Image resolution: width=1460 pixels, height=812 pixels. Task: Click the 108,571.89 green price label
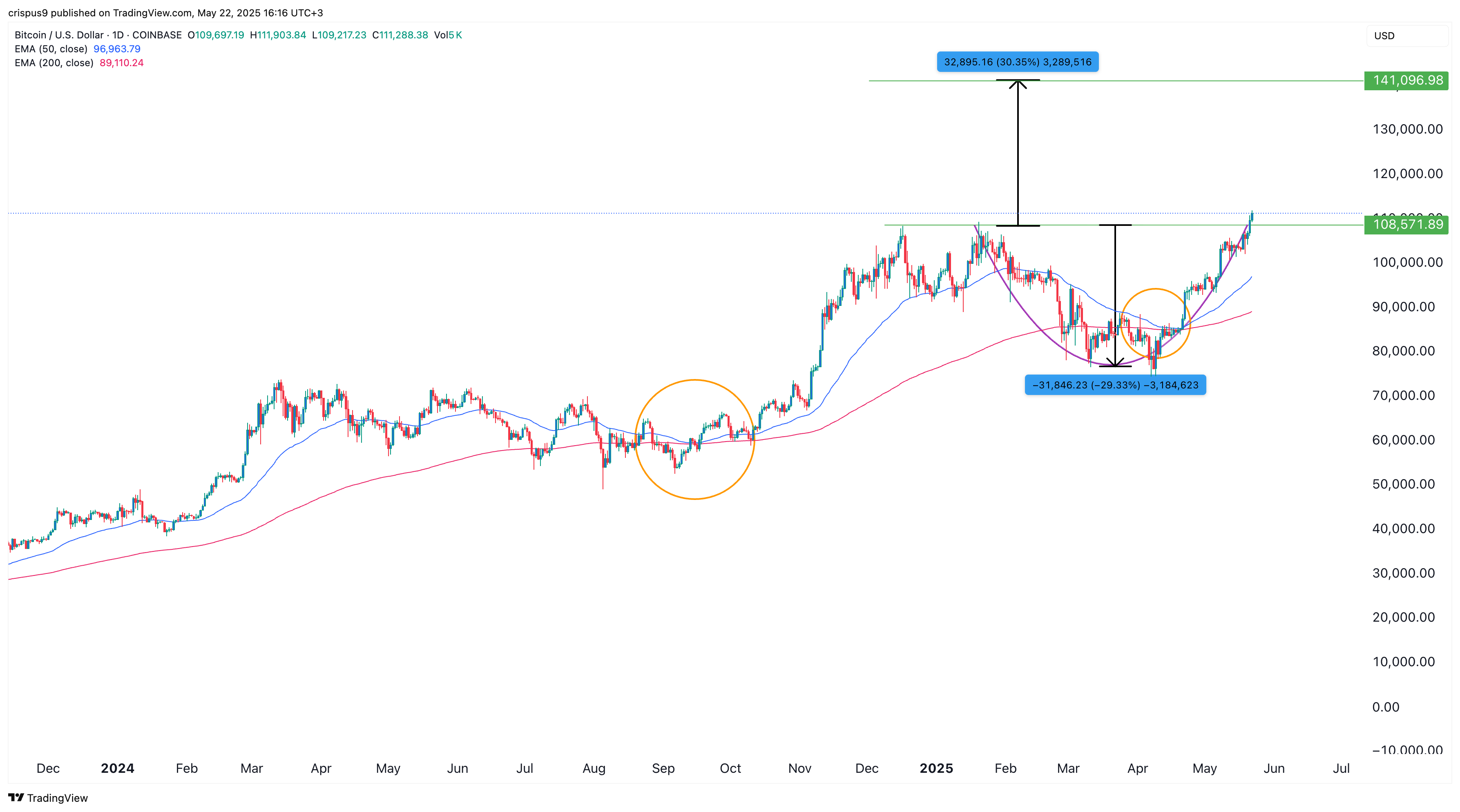click(x=1407, y=225)
